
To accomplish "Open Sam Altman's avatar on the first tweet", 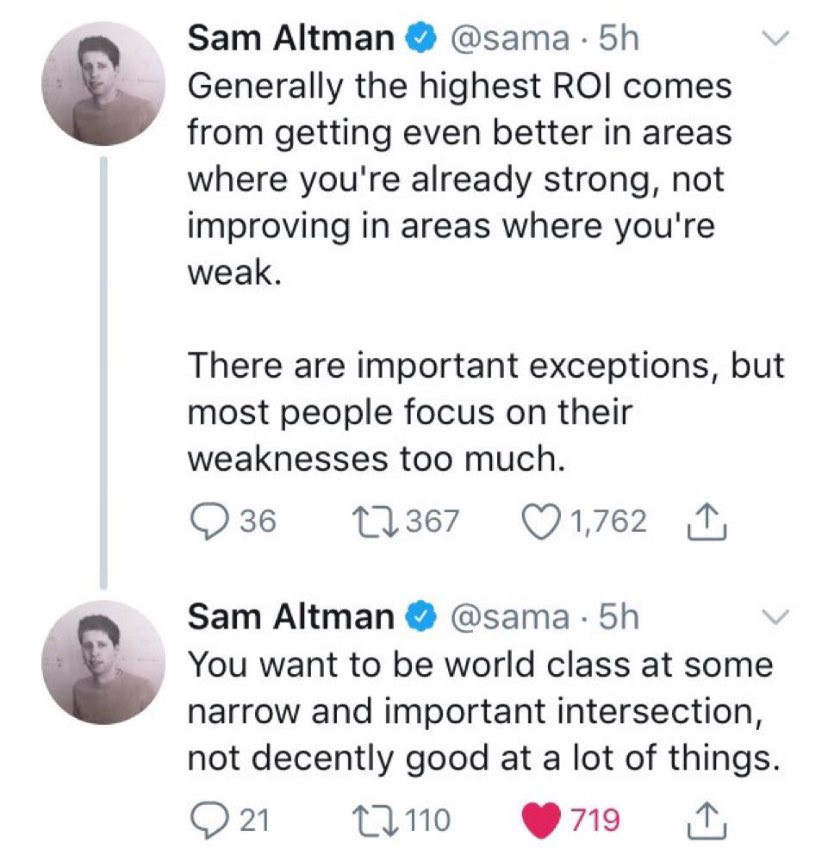I will 103,84.
